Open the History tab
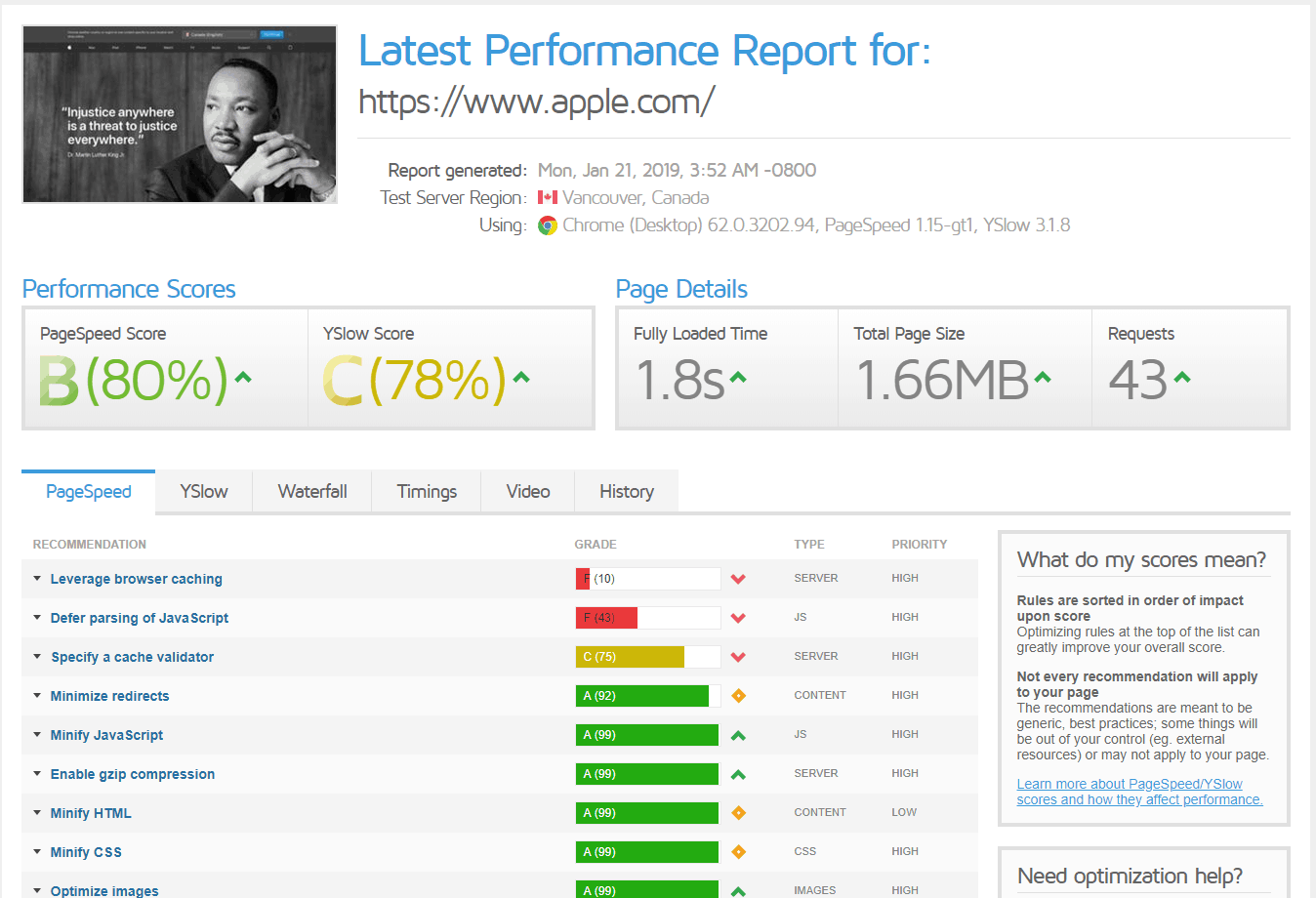 (x=626, y=491)
